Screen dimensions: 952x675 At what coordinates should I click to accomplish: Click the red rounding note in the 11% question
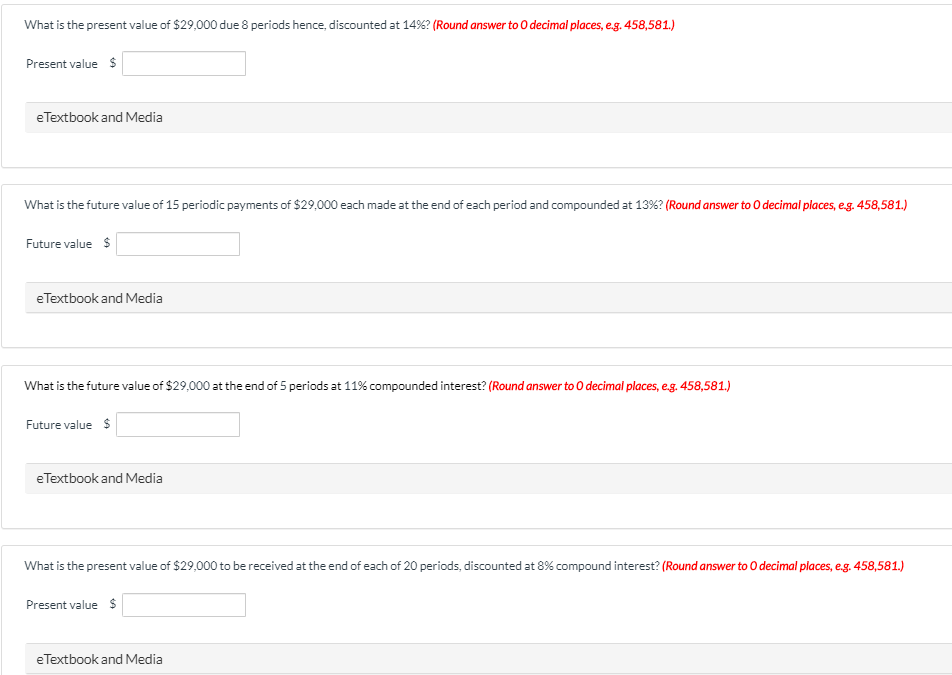coord(610,386)
